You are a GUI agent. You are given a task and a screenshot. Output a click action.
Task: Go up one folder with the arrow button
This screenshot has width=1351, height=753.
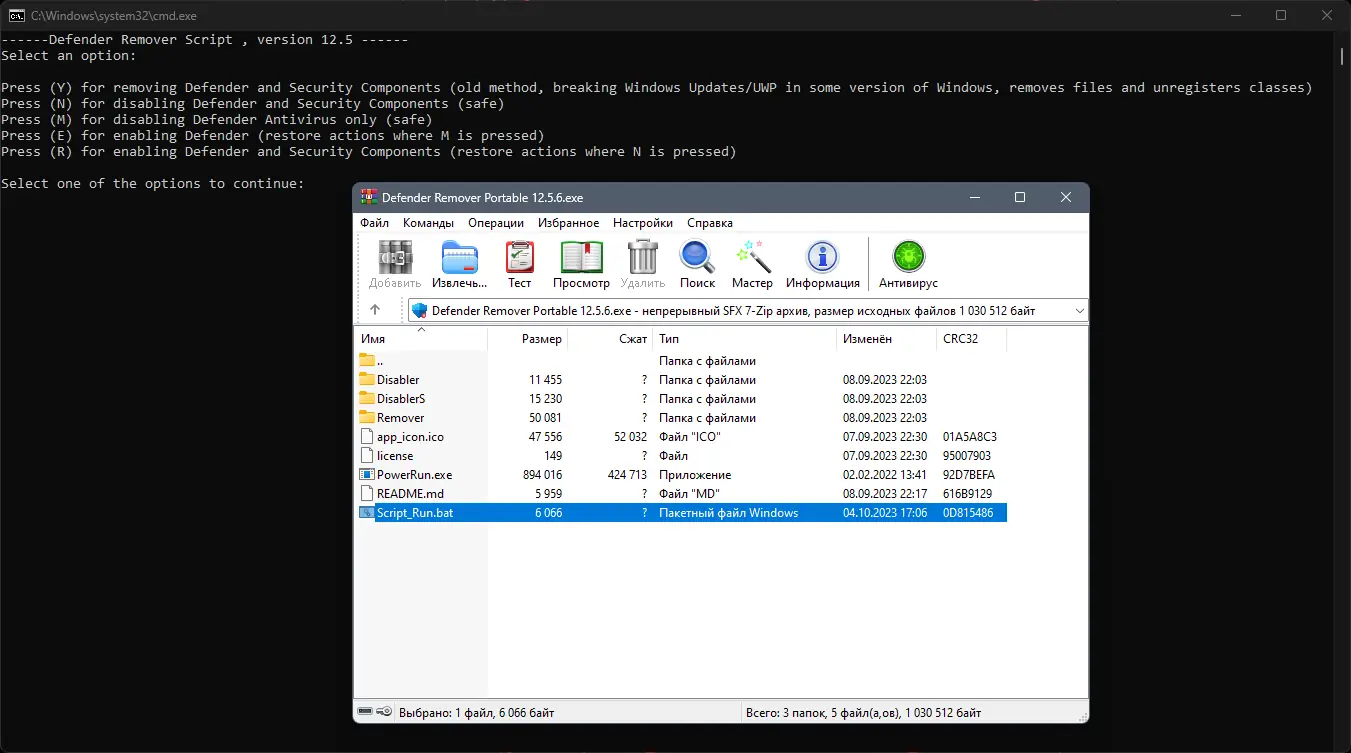click(x=375, y=310)
